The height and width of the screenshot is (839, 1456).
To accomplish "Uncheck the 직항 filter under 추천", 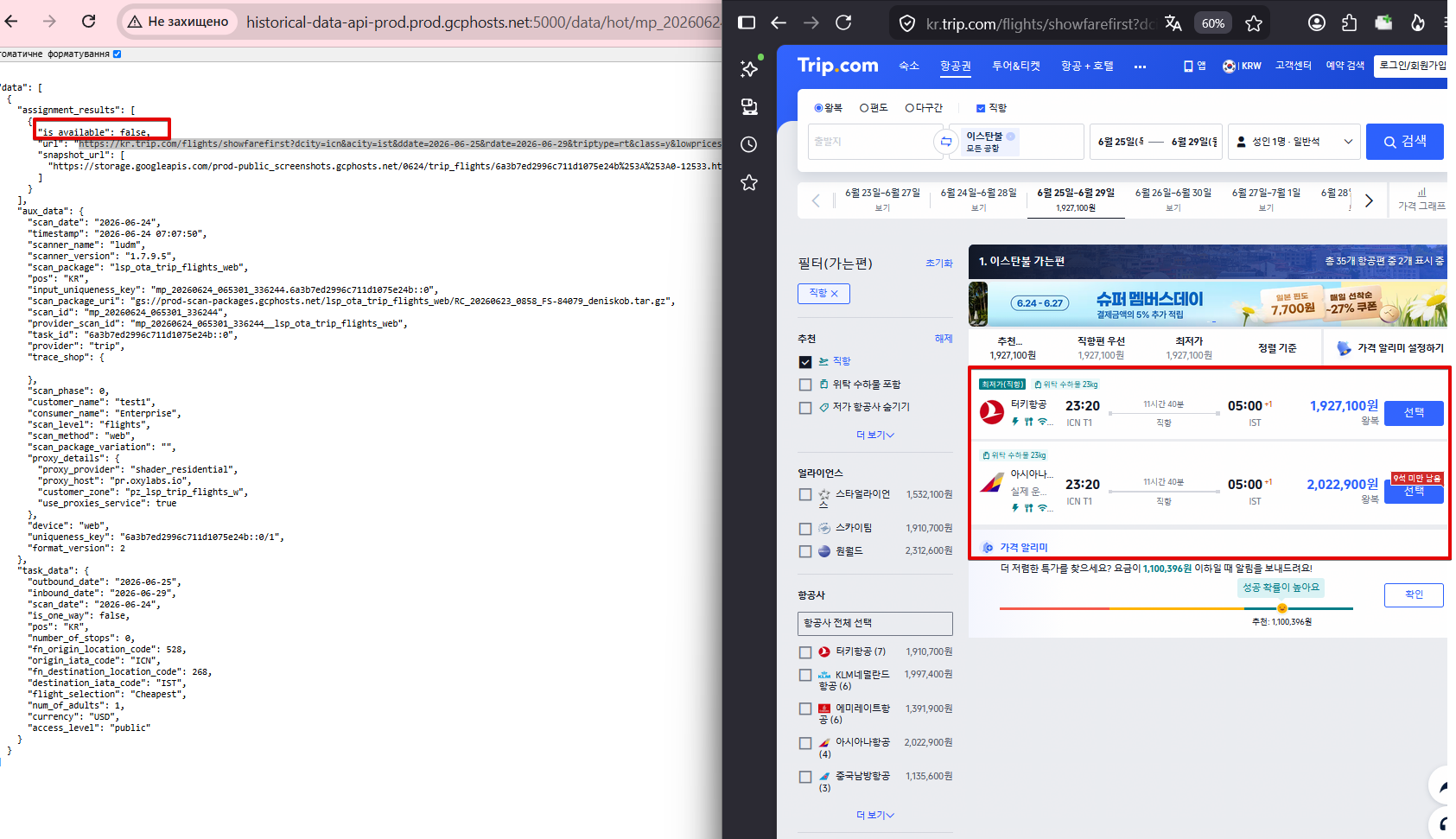I will 805,362.
